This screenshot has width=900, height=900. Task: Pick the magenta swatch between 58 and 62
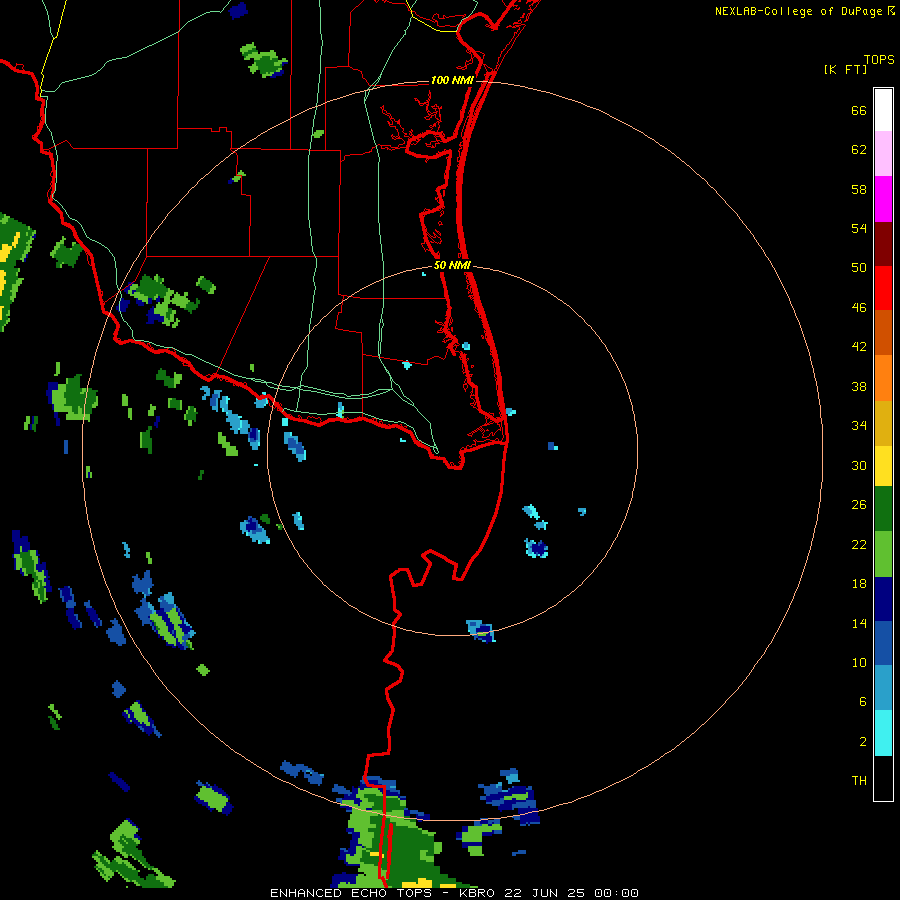(x=883, y=199)
